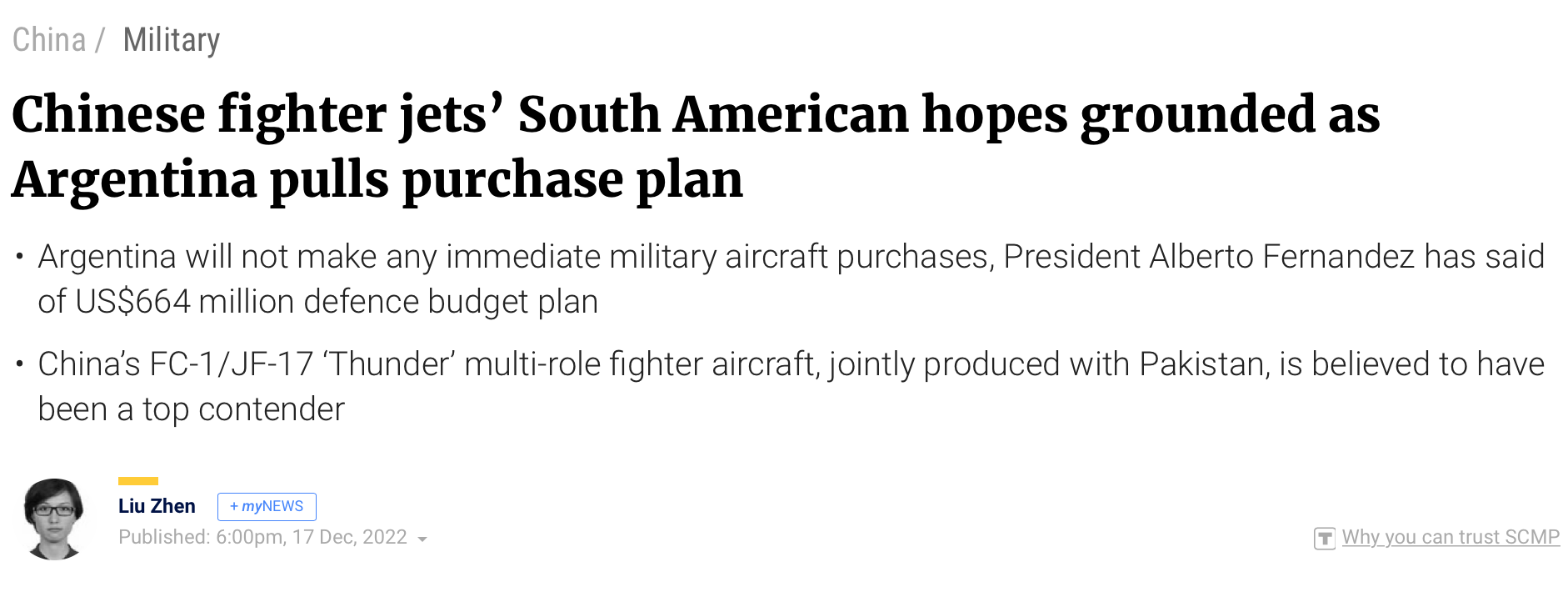Click the SCMP trust badge icon

pyautogui.click(x=1324, y=539)
